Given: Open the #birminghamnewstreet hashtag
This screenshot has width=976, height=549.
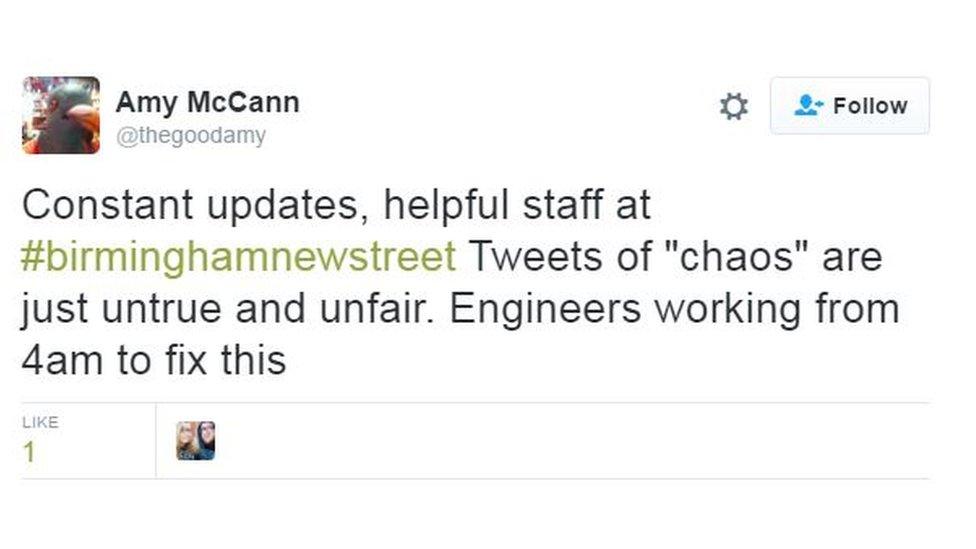Looking at the screenshot, I should click(238, 257).
